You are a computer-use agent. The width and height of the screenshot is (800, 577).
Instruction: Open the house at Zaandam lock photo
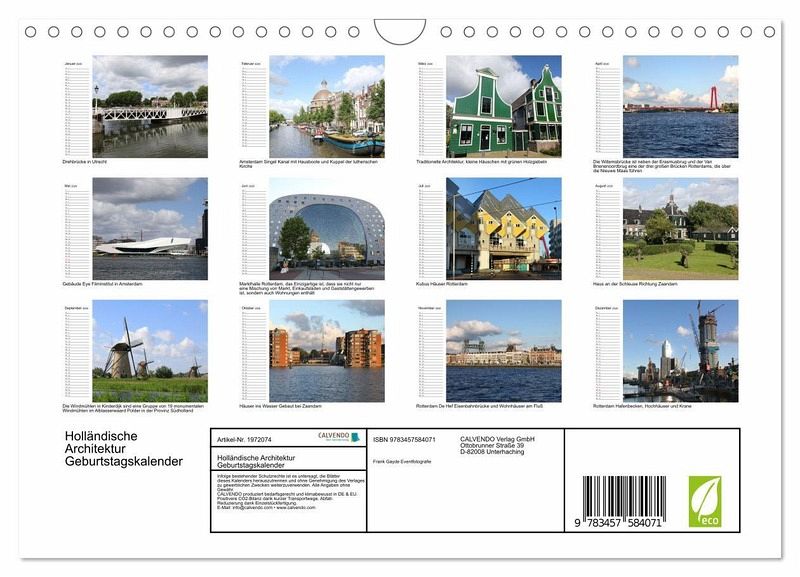[680, 229]
